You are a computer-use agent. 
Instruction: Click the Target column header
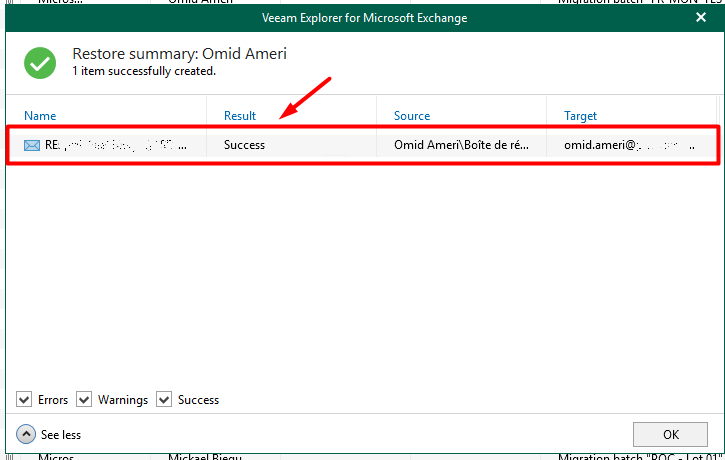pos(580,116)
